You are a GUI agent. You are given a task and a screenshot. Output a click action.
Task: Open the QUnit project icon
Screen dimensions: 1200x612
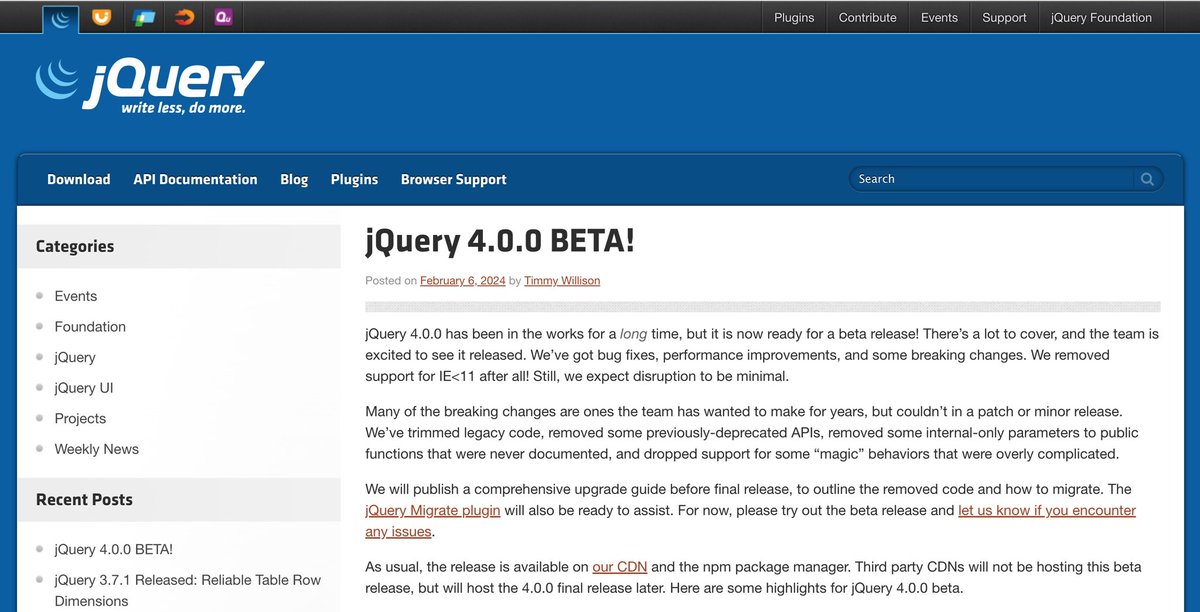pos(224,17)
